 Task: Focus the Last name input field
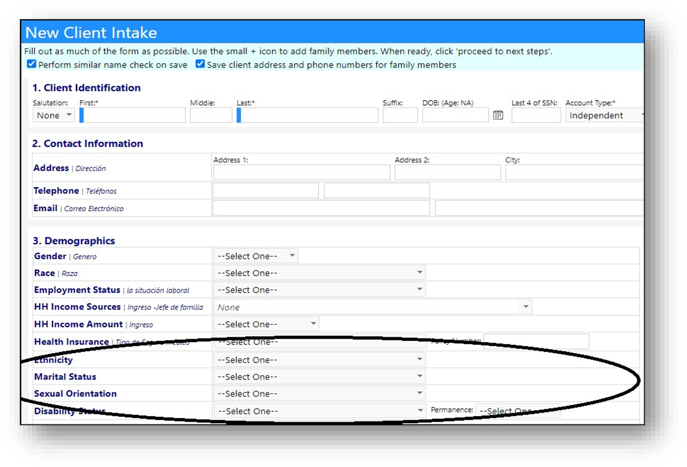coord(307,115)
